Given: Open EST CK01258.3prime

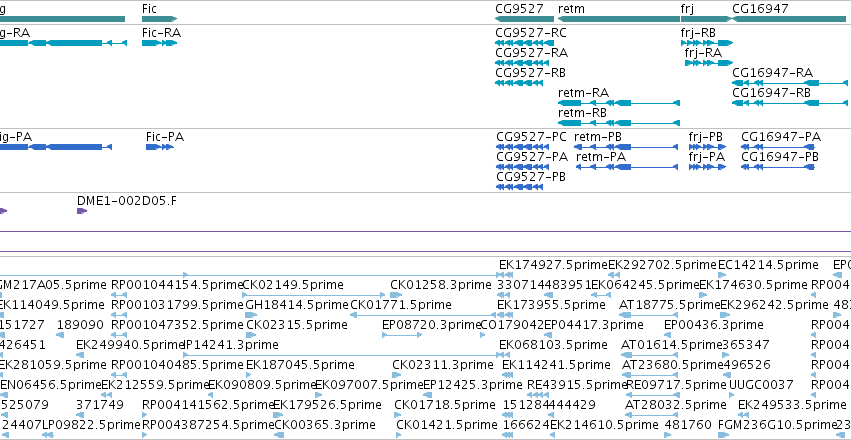Looking at the screenshot, I should [441, 285].
